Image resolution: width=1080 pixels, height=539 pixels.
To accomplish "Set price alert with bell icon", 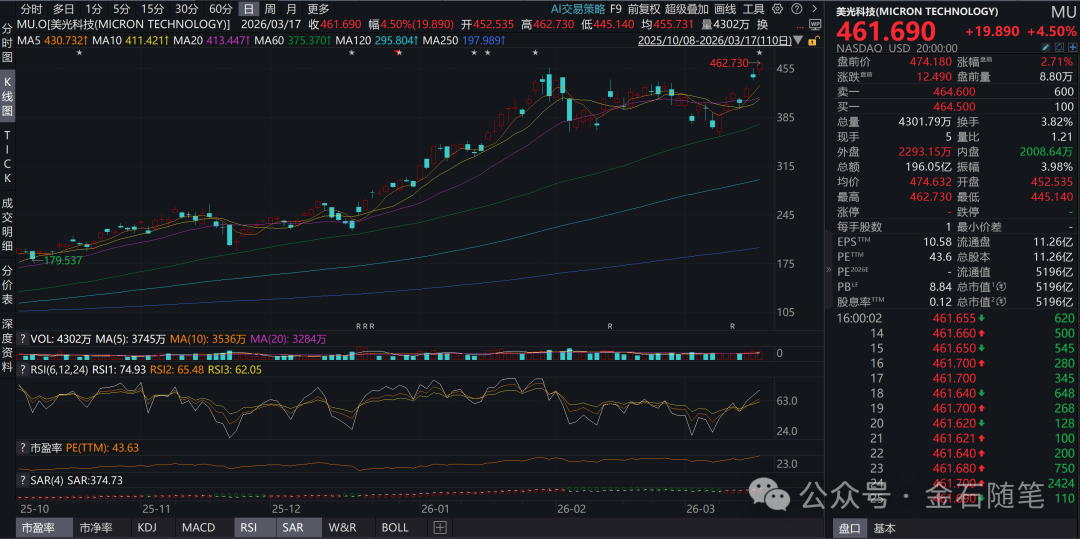I will tap(1059, 47).
